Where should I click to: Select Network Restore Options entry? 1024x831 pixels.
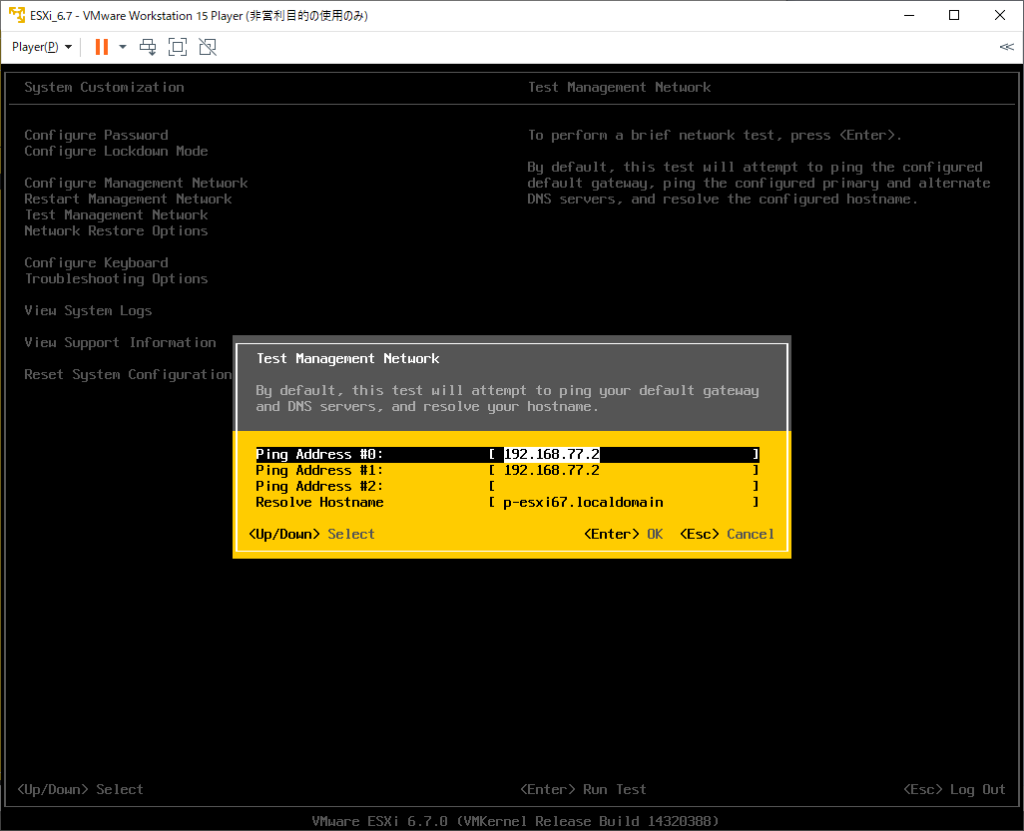(116, 231)
